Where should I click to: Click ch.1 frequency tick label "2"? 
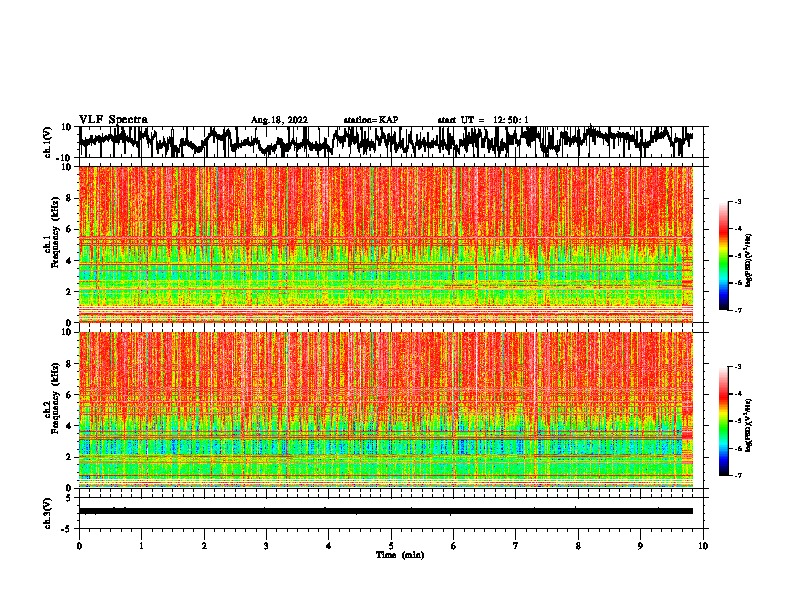(x=70, y=292)
